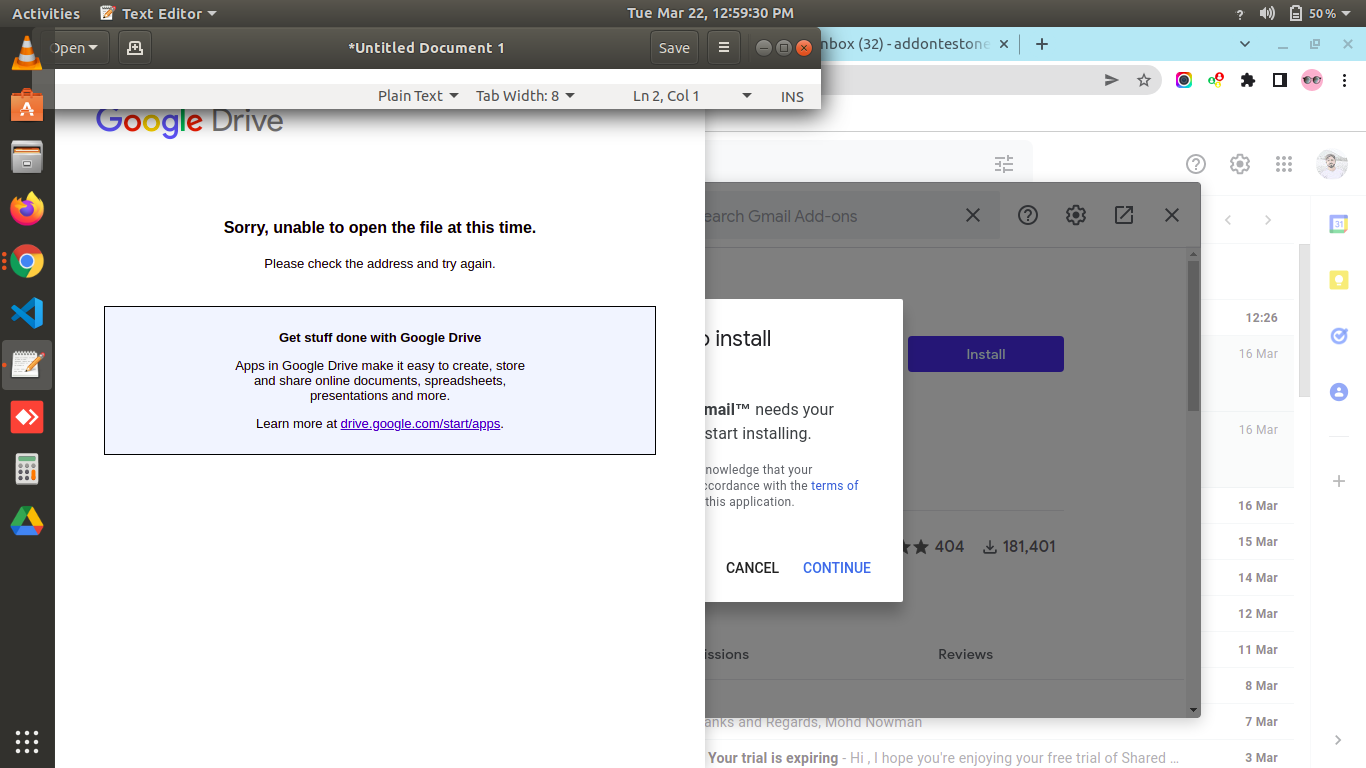
Task: Open Google Calendar side panel icon
Action: 1339,224
